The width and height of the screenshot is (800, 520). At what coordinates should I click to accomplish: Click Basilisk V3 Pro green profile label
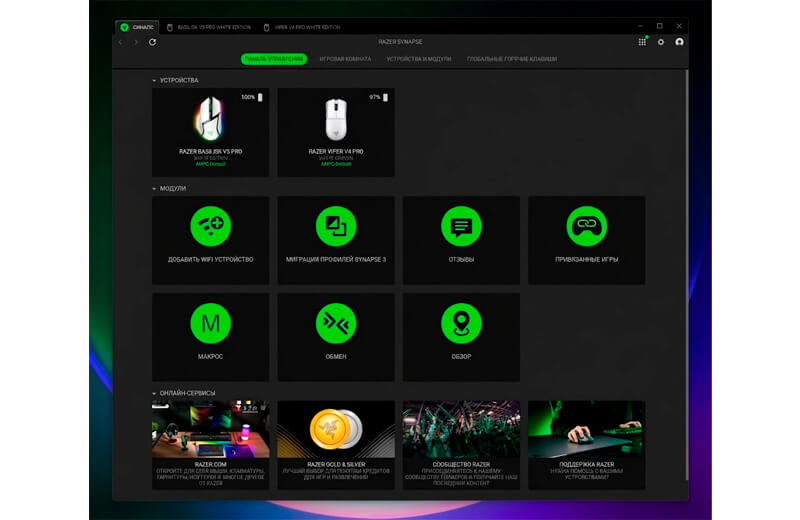(x=210, y=164)
